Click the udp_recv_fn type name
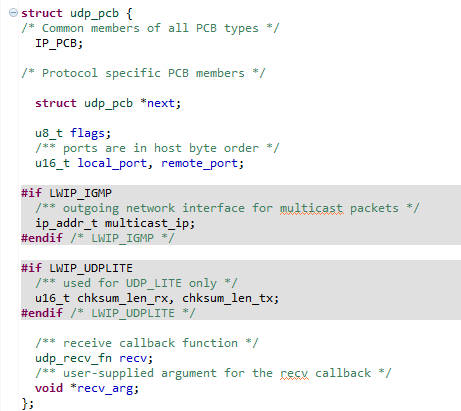Viewport: 461px width, 411px height. coord(73,358)
